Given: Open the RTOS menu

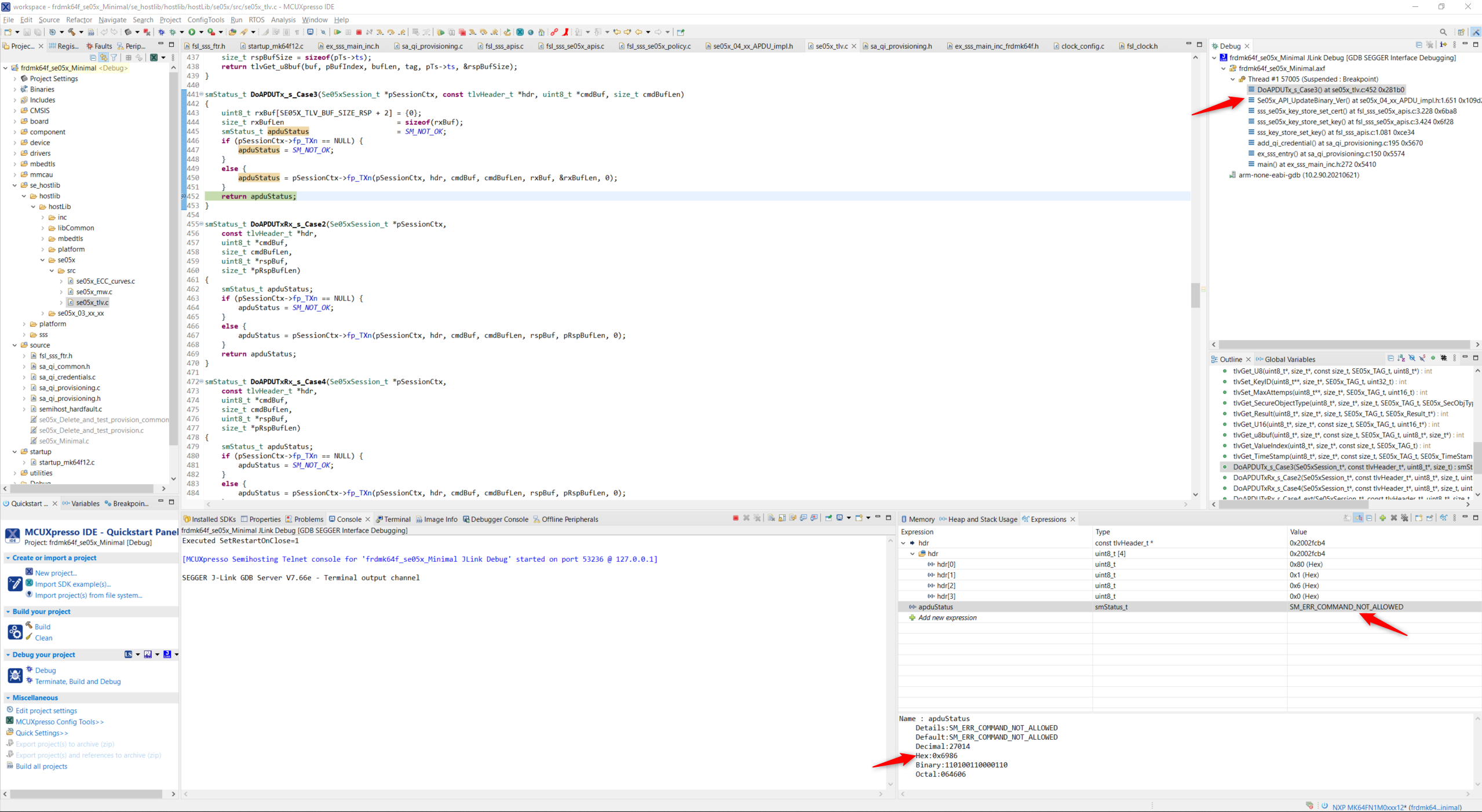Looking at the screenshot, I should point(256,19).
